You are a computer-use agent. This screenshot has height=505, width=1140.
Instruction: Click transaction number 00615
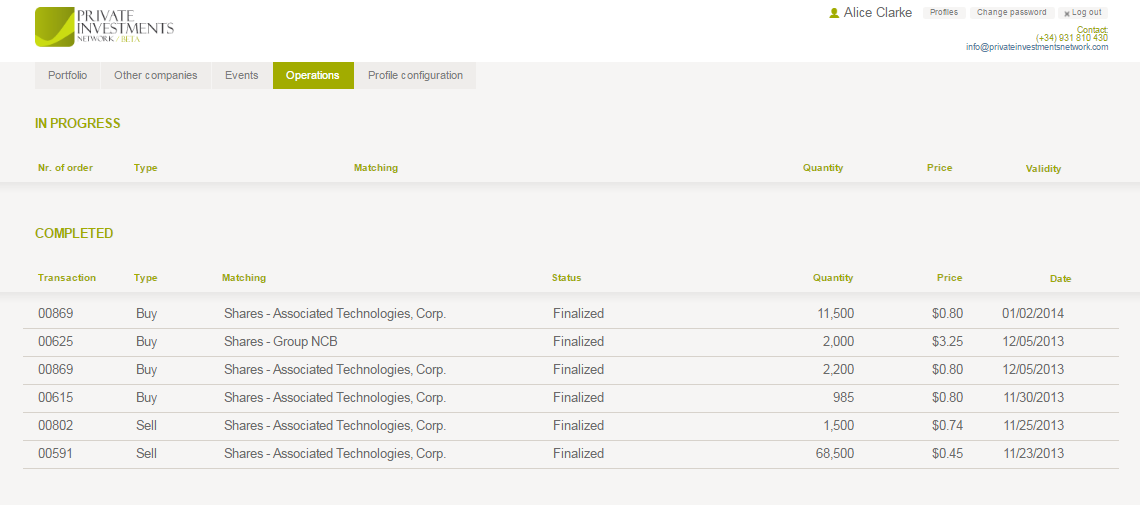point(56,398)
